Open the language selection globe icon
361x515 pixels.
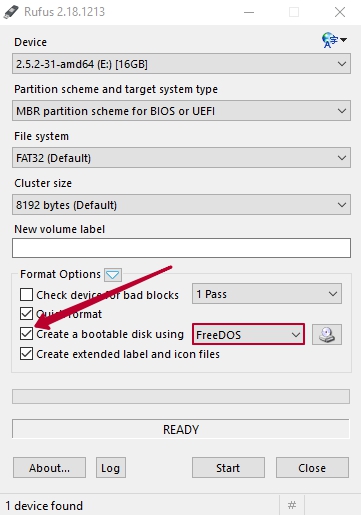point(334,40)
